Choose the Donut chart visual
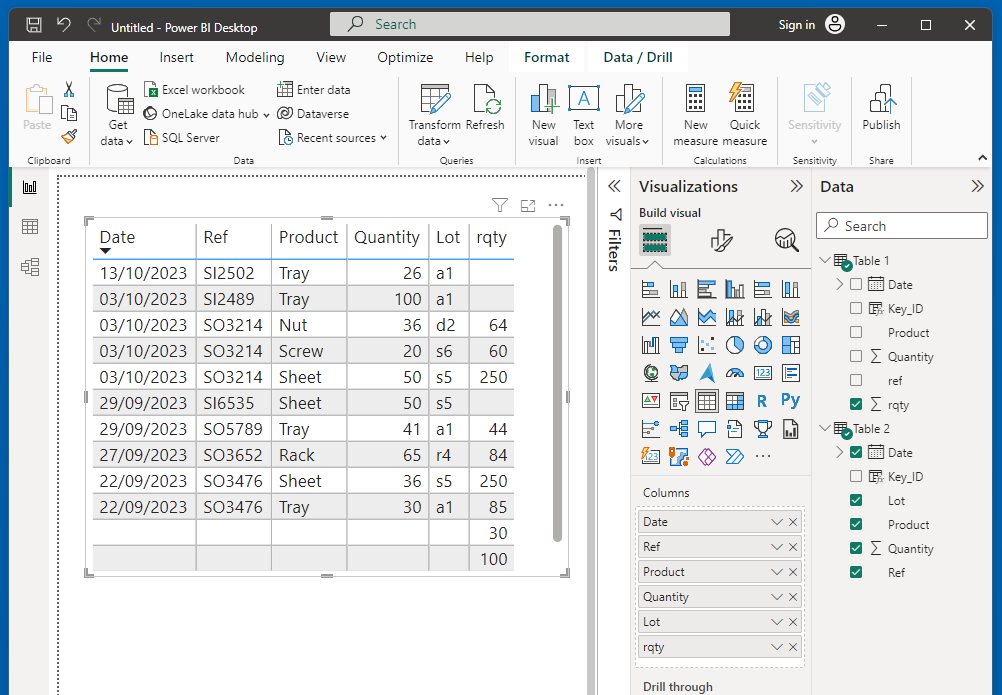The height and width of the screenshot is (695, 1002). point(762,345)
